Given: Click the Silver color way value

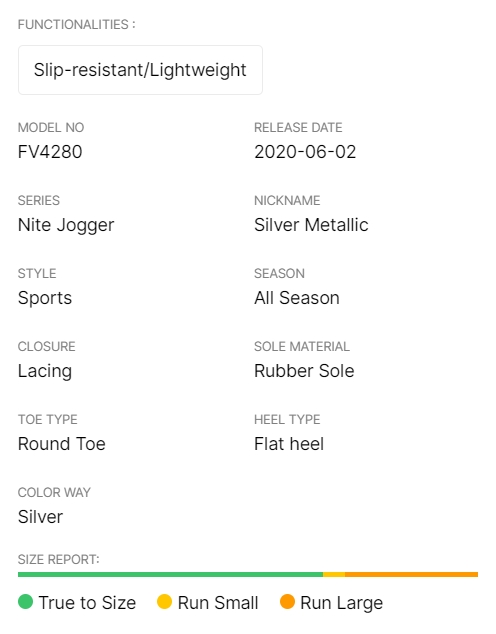Looking at the screenshot, I should coord(40,517).
